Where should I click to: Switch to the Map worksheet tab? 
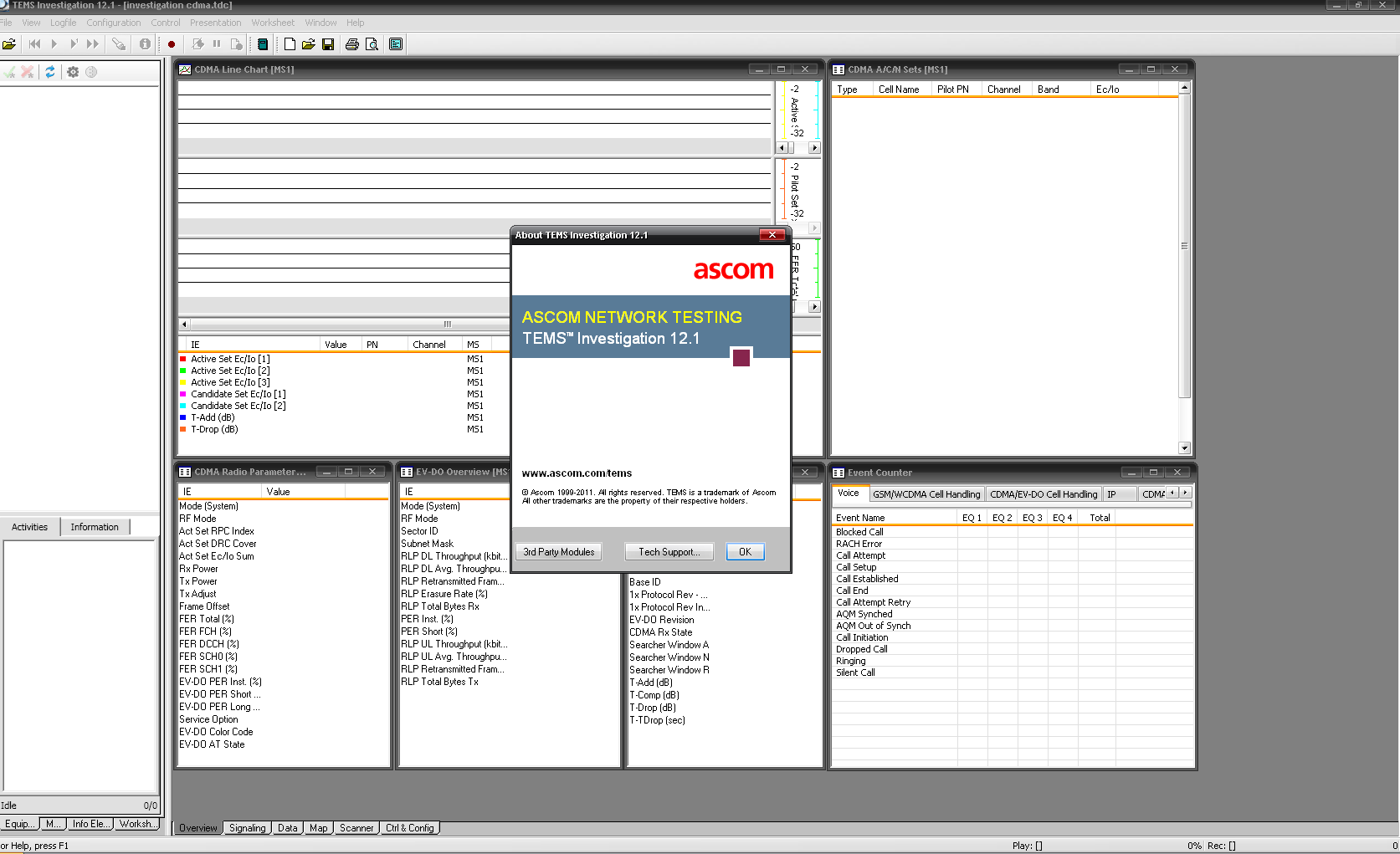(319, 828)
